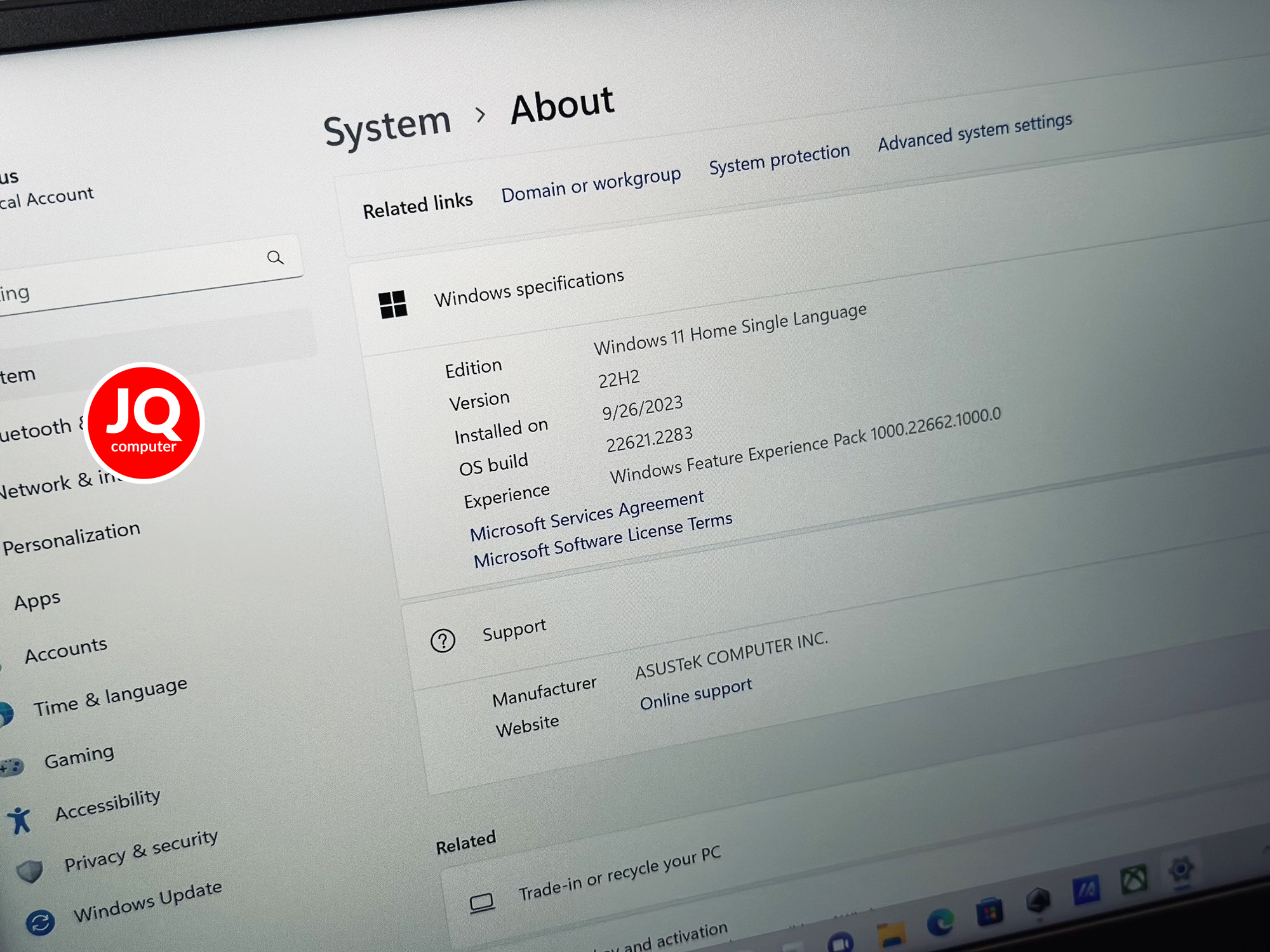The image size is (1270, 952).
Task: Open MyASUS app in taskbar
Action: pyautogui.click(x=1086, y=890)
